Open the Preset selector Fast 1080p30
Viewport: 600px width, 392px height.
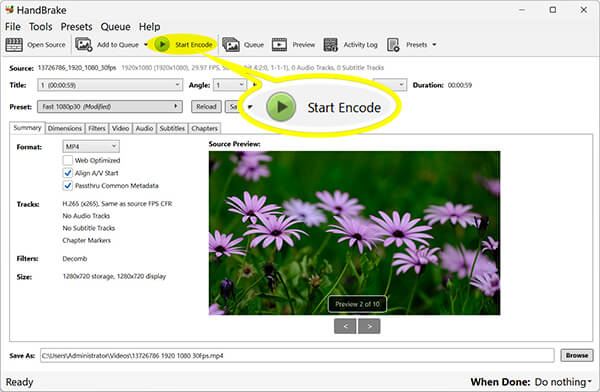click(110, 106)
